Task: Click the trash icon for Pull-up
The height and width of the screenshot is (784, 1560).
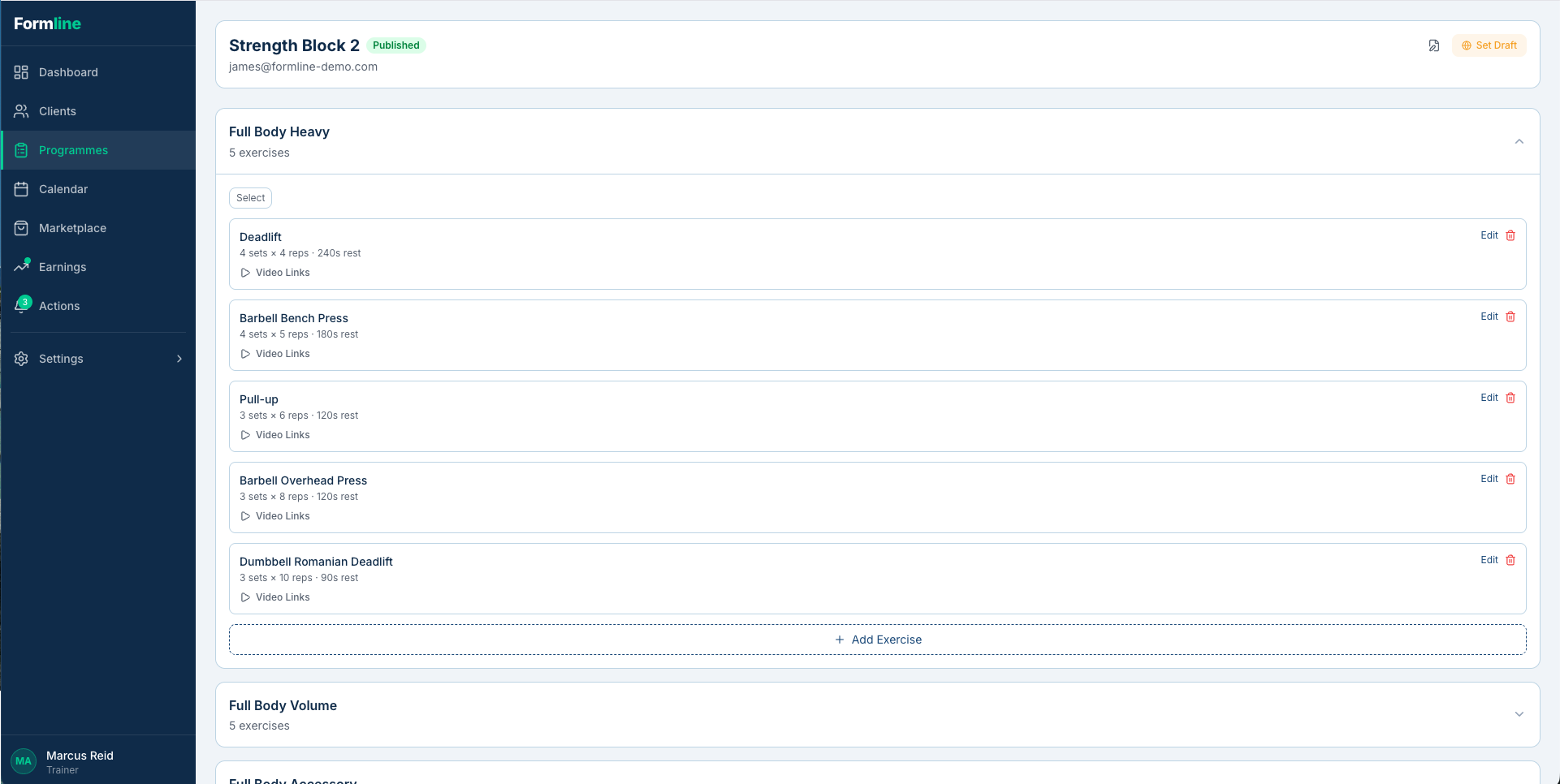Action: click(1510, 398)
